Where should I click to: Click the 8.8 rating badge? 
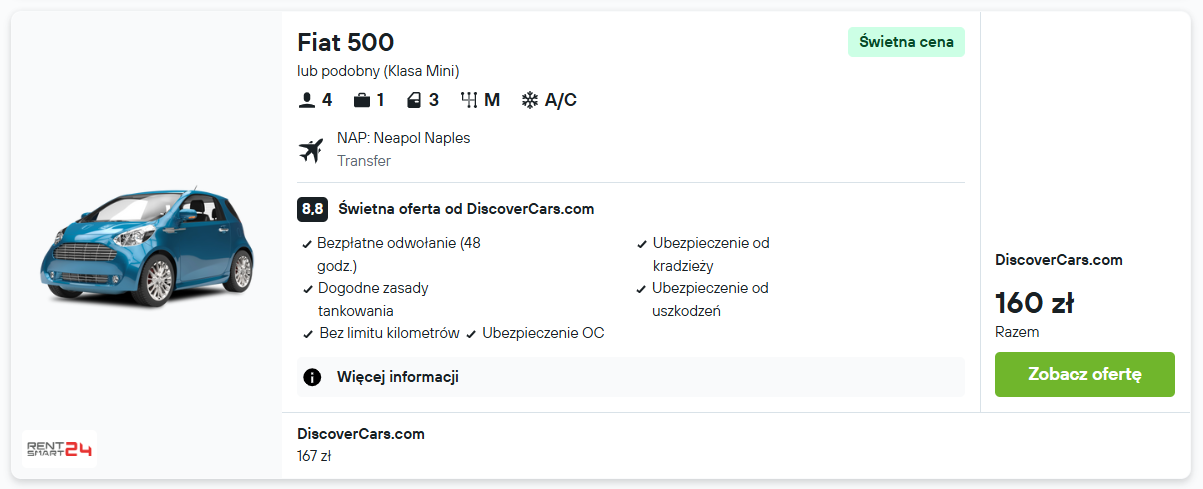point(312,209)
